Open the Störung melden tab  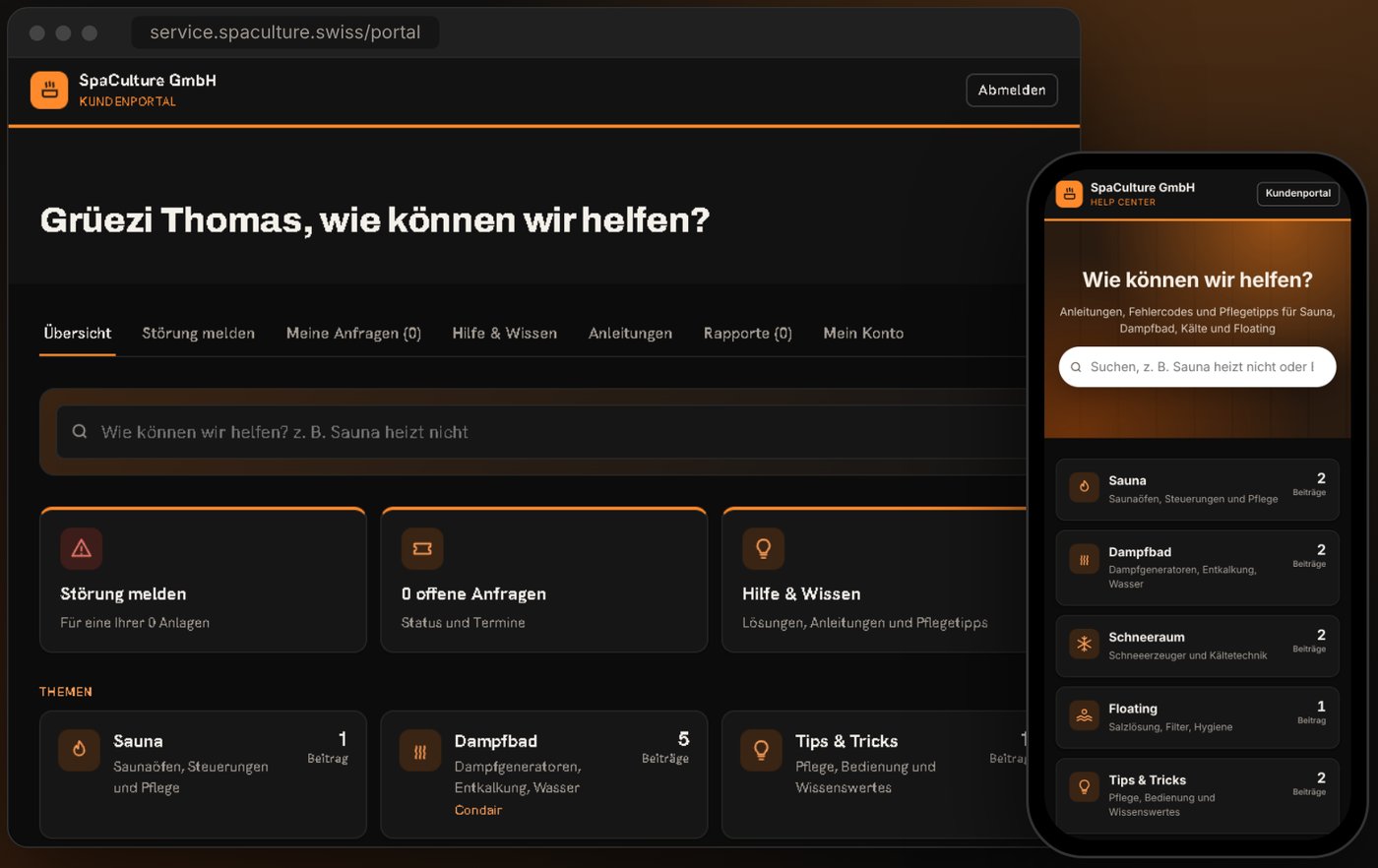[x=199, y=333]
